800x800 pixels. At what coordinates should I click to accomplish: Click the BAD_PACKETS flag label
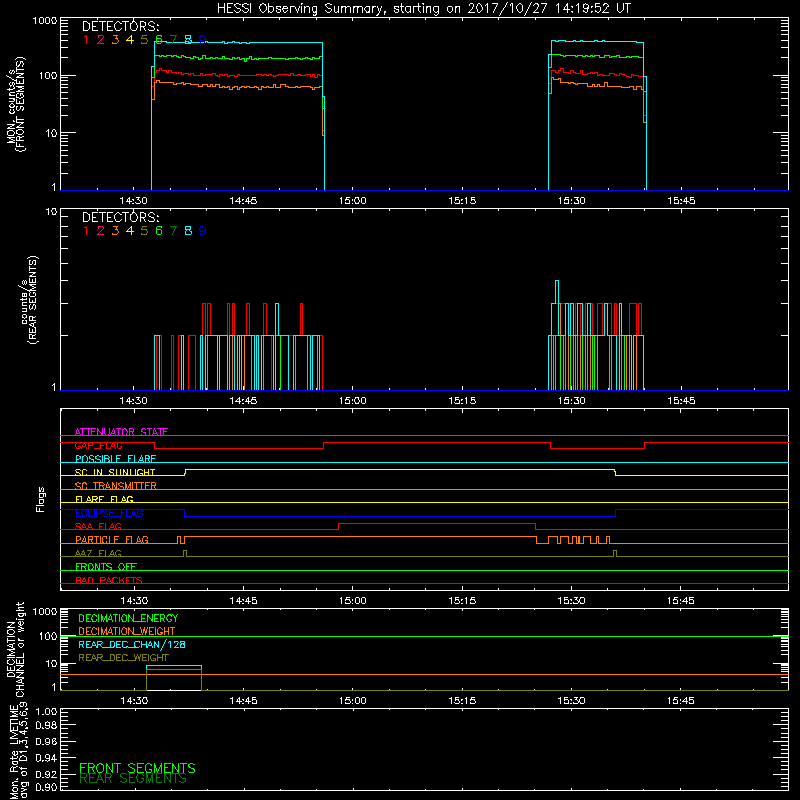pos(109,580)
